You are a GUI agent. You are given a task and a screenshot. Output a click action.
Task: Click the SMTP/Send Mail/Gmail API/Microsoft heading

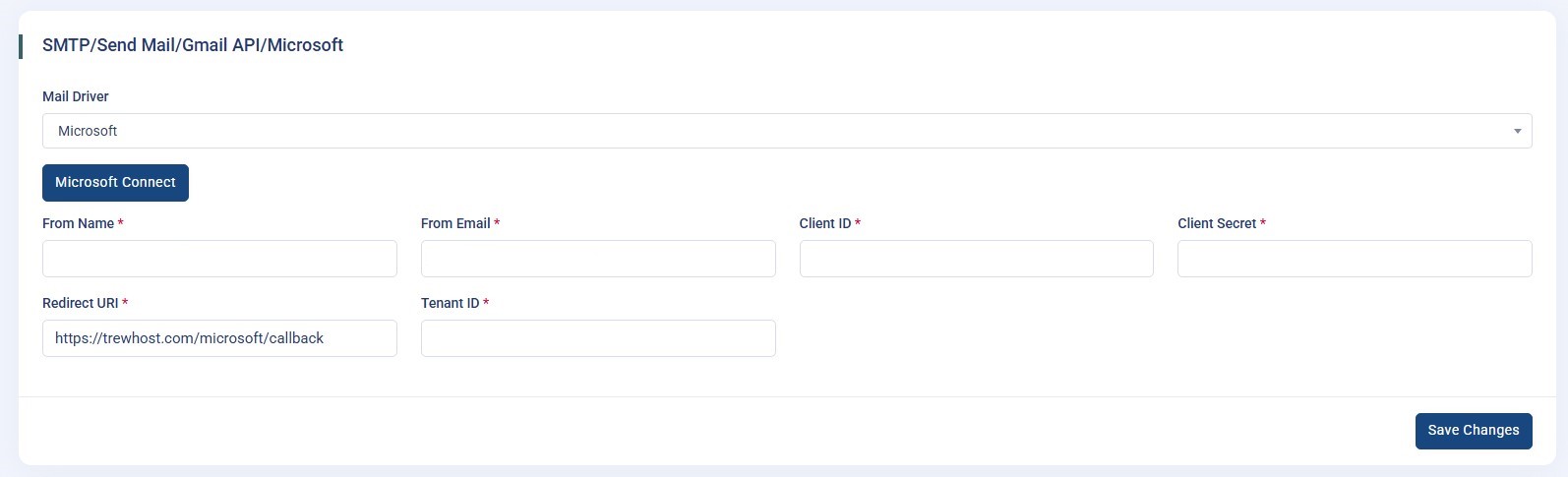click(193, 45)
